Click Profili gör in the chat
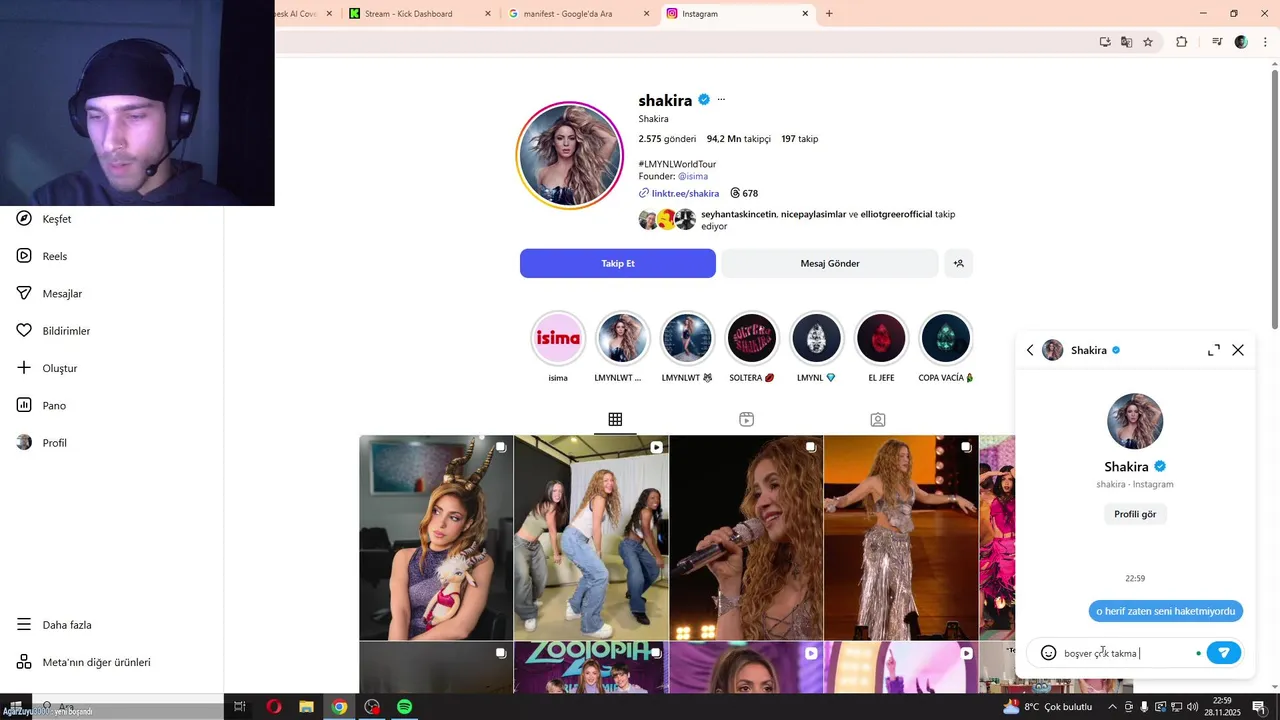 click(x=1135, y=514)
